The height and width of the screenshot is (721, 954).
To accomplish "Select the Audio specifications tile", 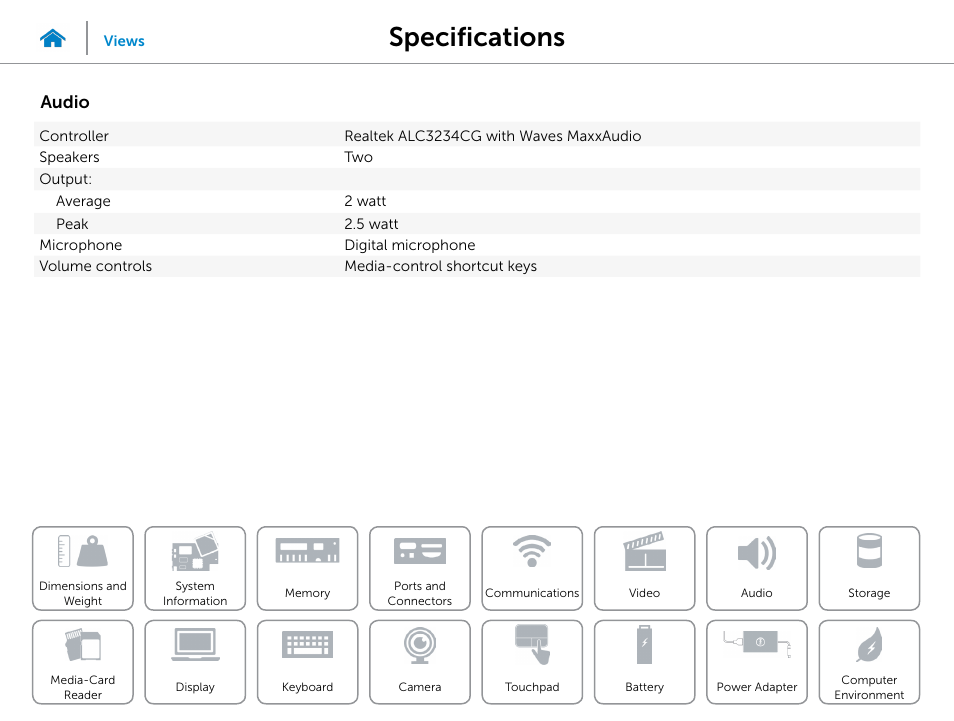I will pyautogui.click(x=757, y=568).
